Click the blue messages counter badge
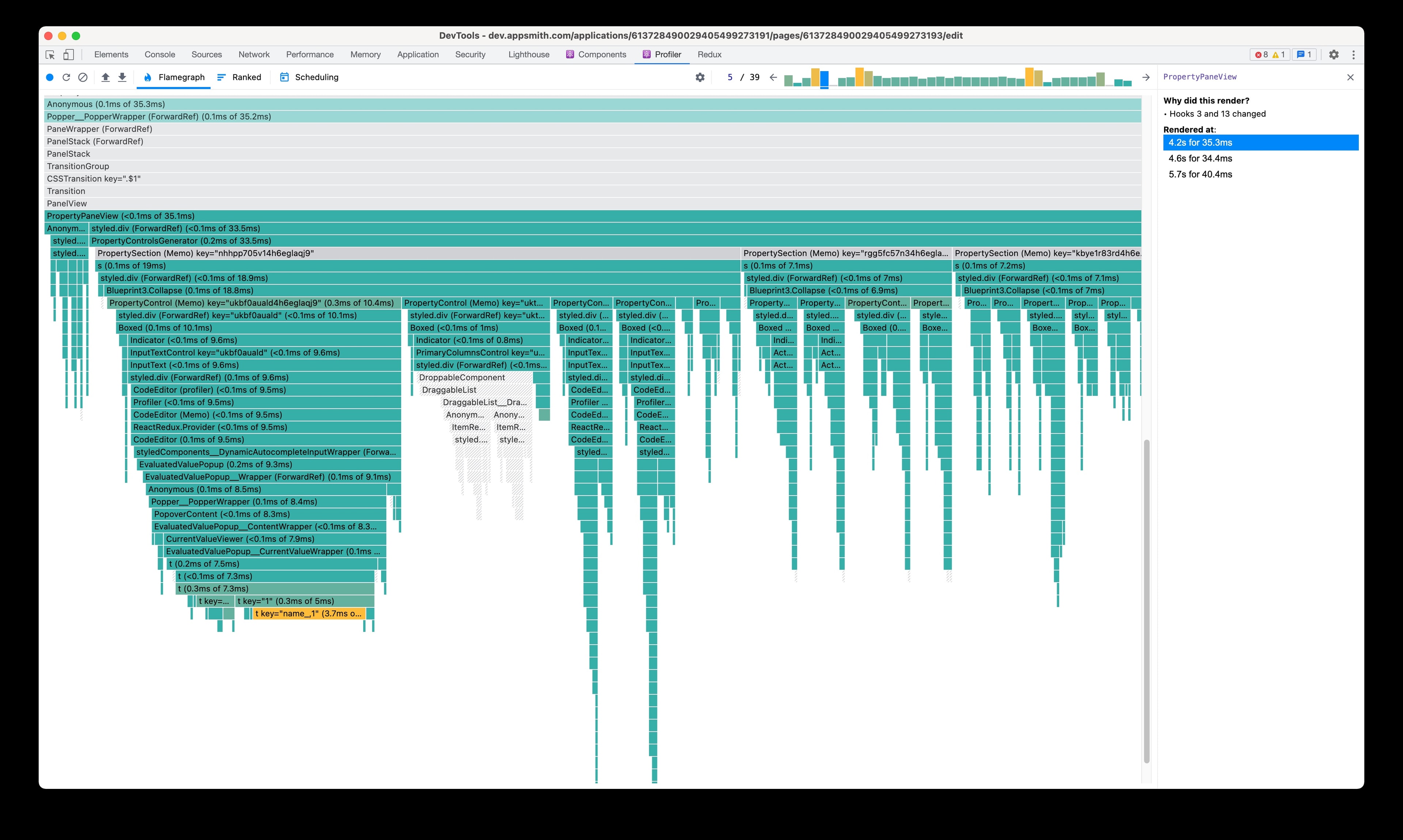 pos(1304,54)
